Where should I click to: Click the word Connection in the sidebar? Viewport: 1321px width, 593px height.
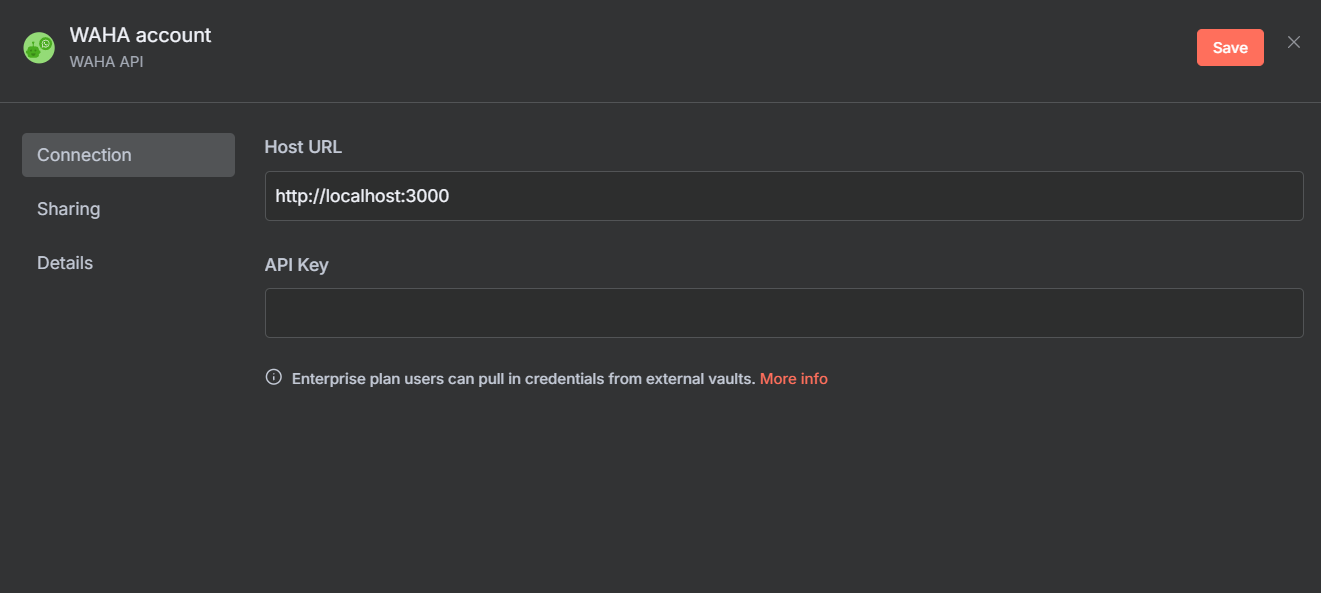click(x=84, y=155)
